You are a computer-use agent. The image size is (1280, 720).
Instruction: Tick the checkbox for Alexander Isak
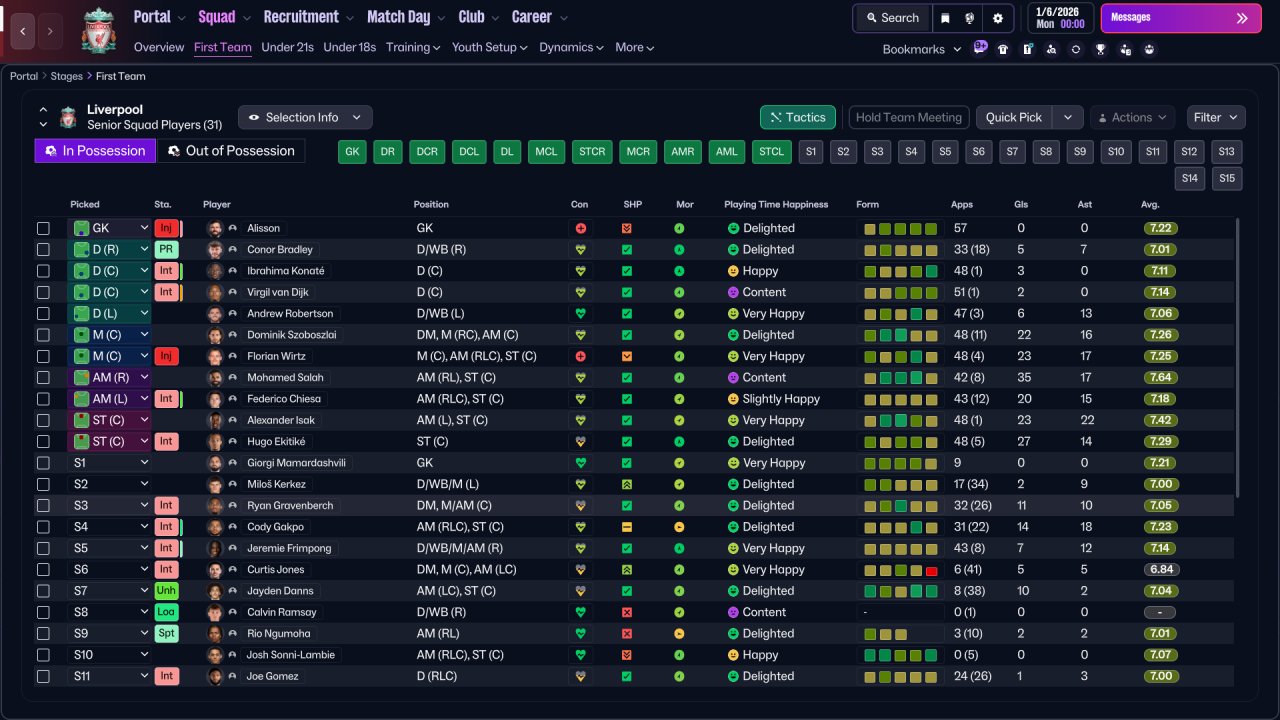(43, 420)
